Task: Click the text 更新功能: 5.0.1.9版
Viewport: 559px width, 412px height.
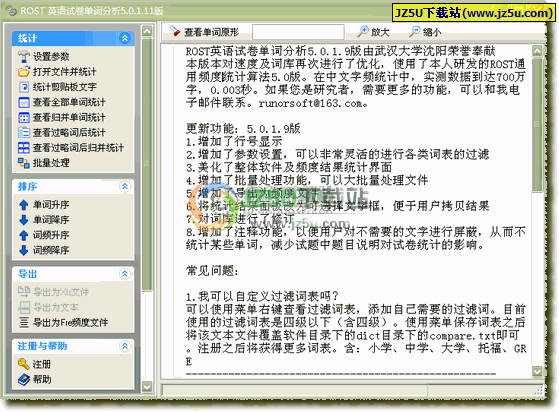Action: (x=243, y=128)
